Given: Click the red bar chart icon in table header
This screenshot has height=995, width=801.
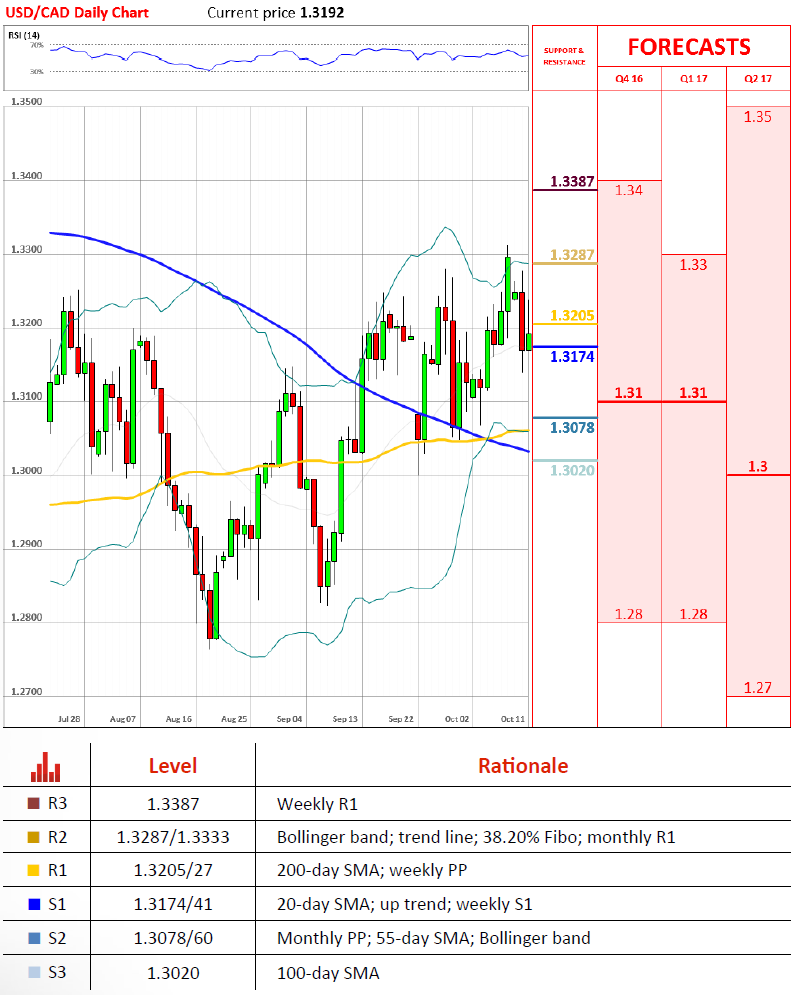Looking at the screenshot, I should (x=46, y=767).
